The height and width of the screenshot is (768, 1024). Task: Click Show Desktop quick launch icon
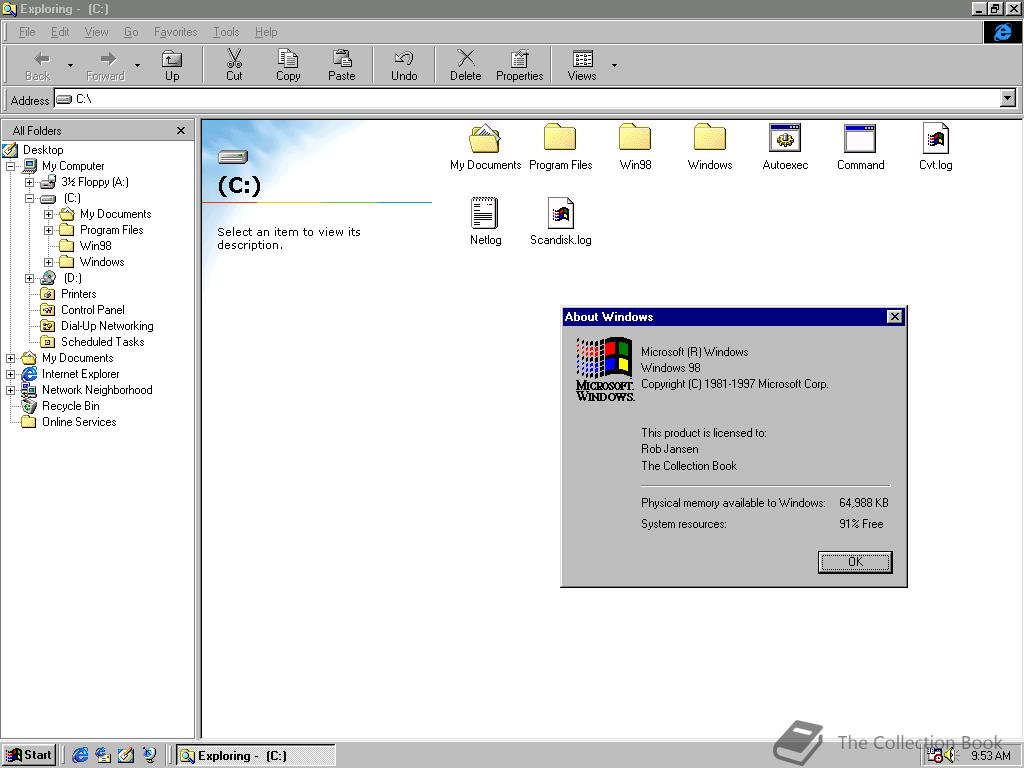tap(126, 756)
